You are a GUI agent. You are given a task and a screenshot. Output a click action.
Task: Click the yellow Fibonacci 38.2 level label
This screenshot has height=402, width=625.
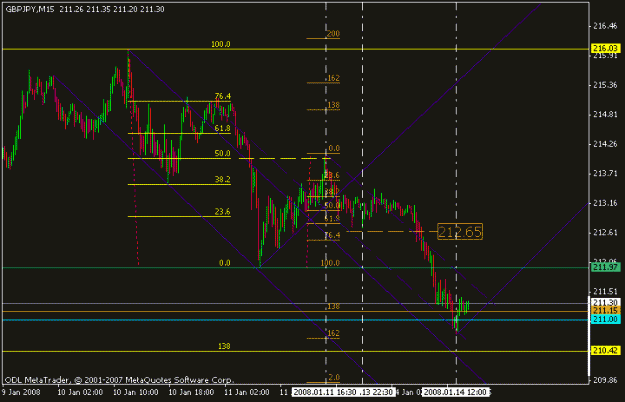tap(222, 179)
